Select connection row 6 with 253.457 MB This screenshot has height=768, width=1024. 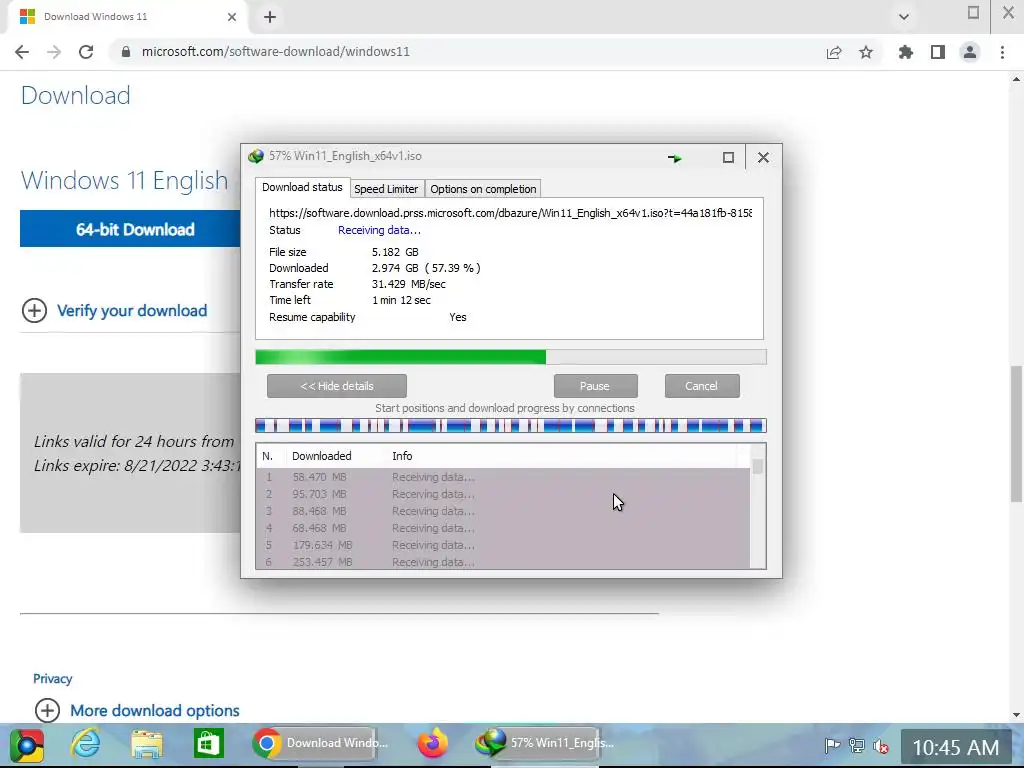502,562
